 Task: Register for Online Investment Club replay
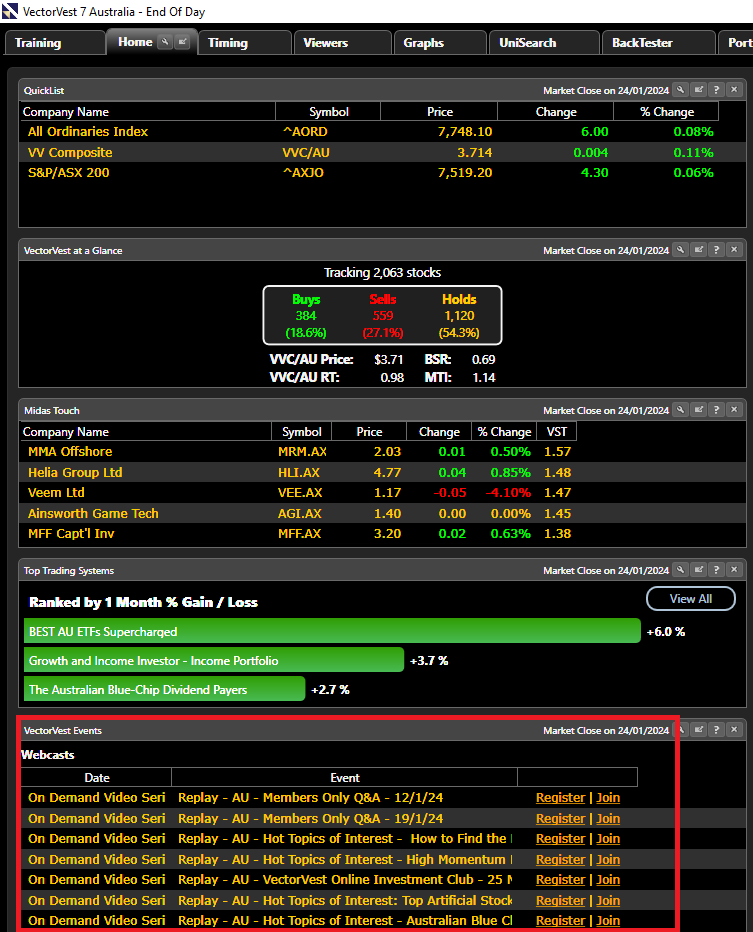click(560, 880)
